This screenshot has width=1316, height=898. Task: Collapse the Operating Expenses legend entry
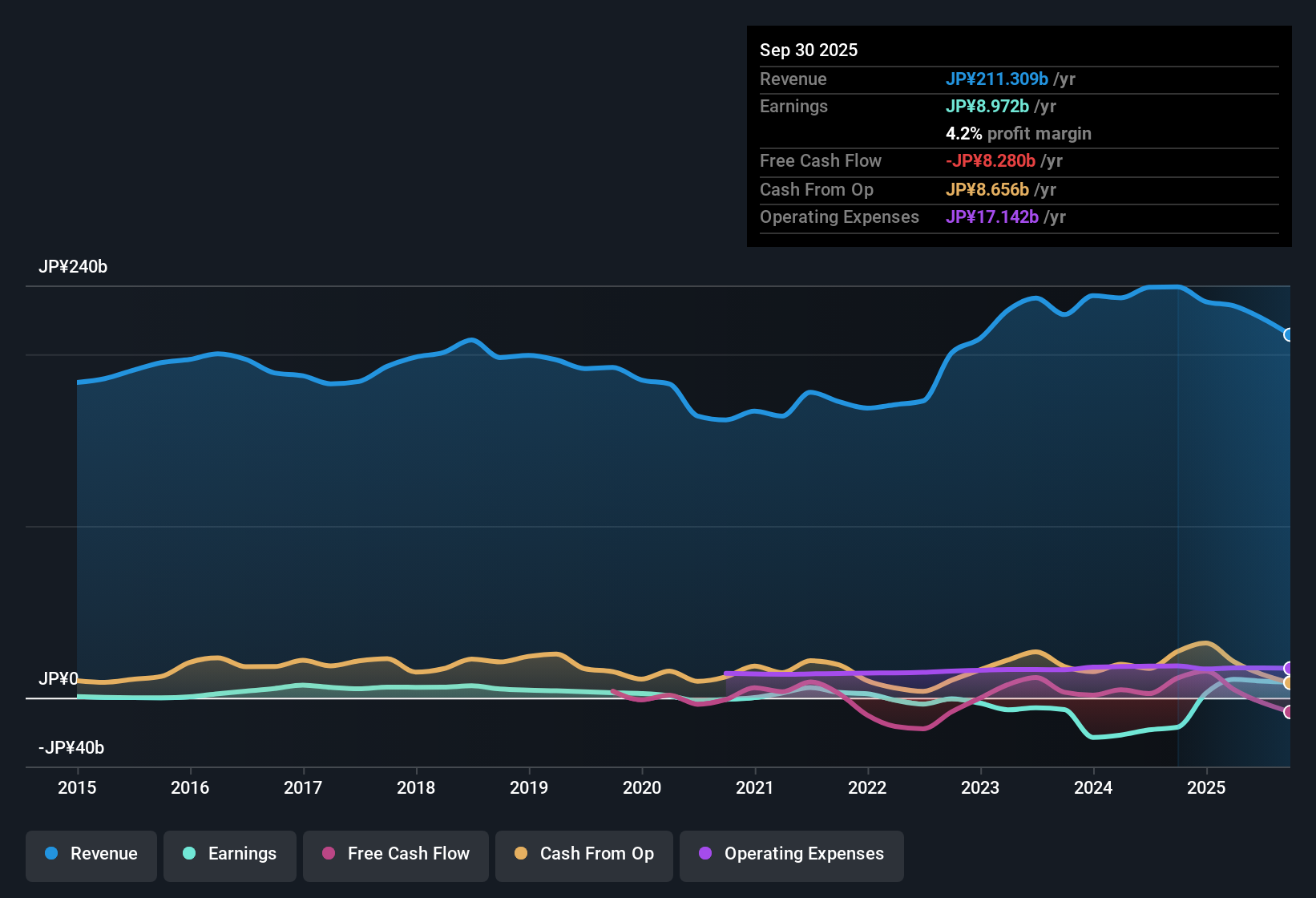(x=791, y=854)
